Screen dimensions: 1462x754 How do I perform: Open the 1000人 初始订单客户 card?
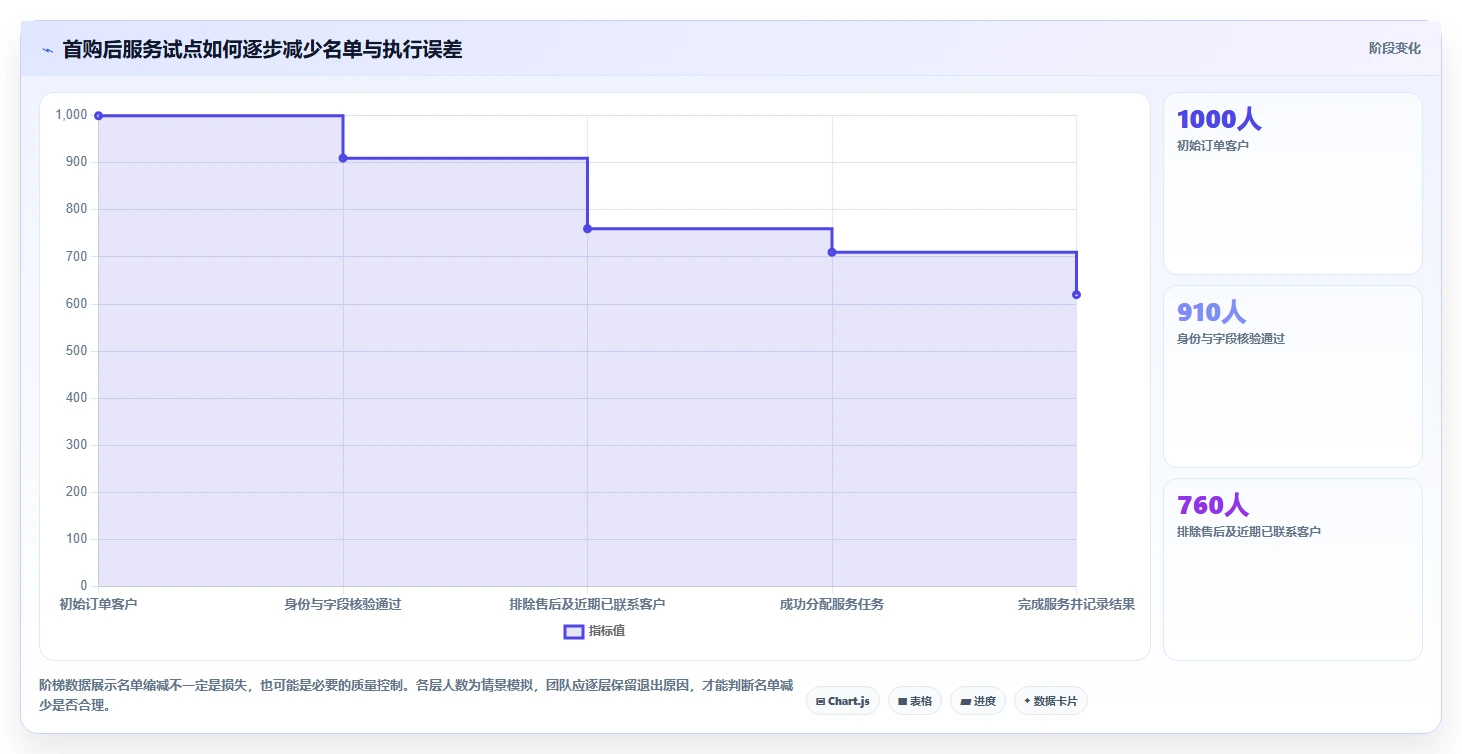[x=1292, y=183]
